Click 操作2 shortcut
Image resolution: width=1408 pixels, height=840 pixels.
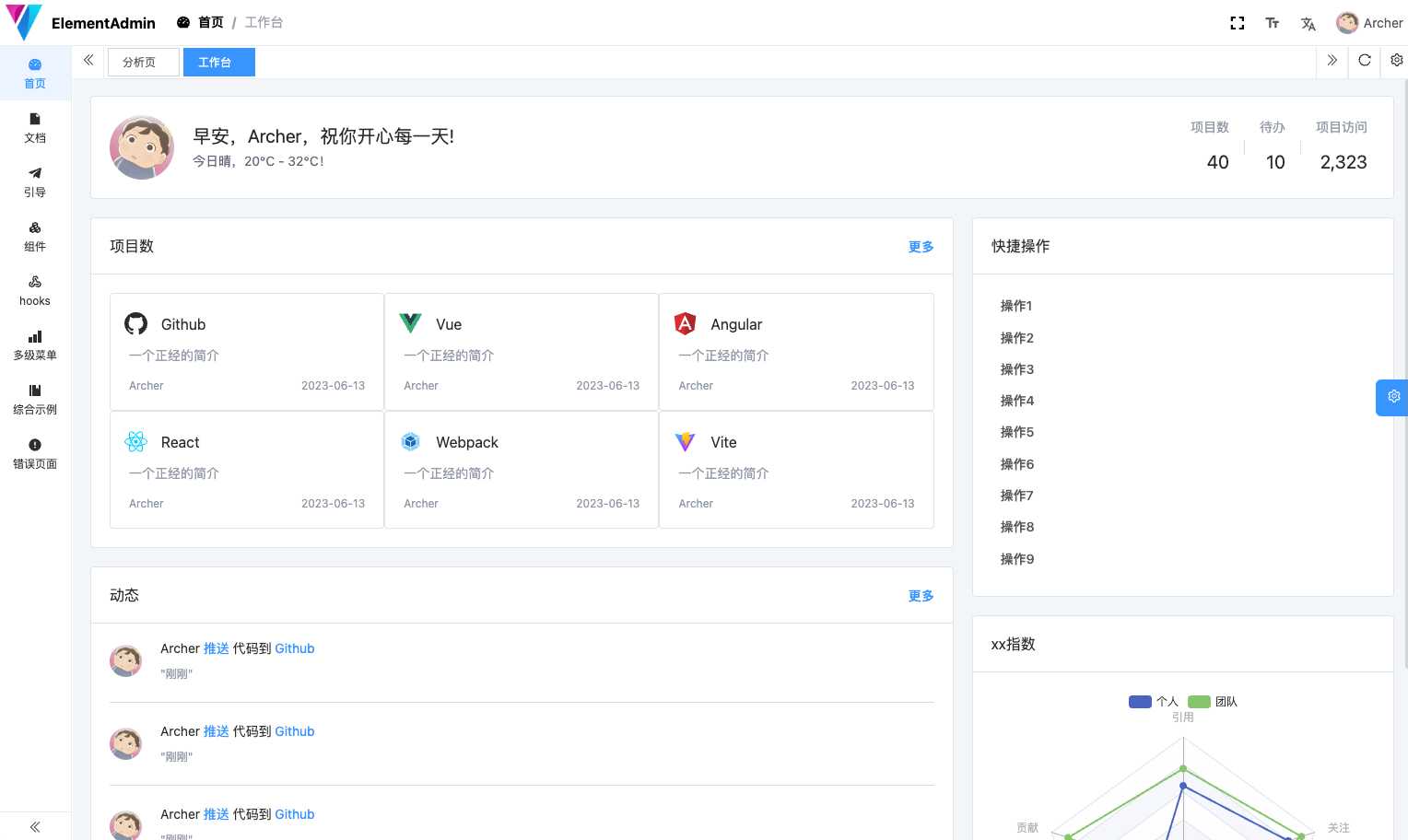(x=1017, y=338)
